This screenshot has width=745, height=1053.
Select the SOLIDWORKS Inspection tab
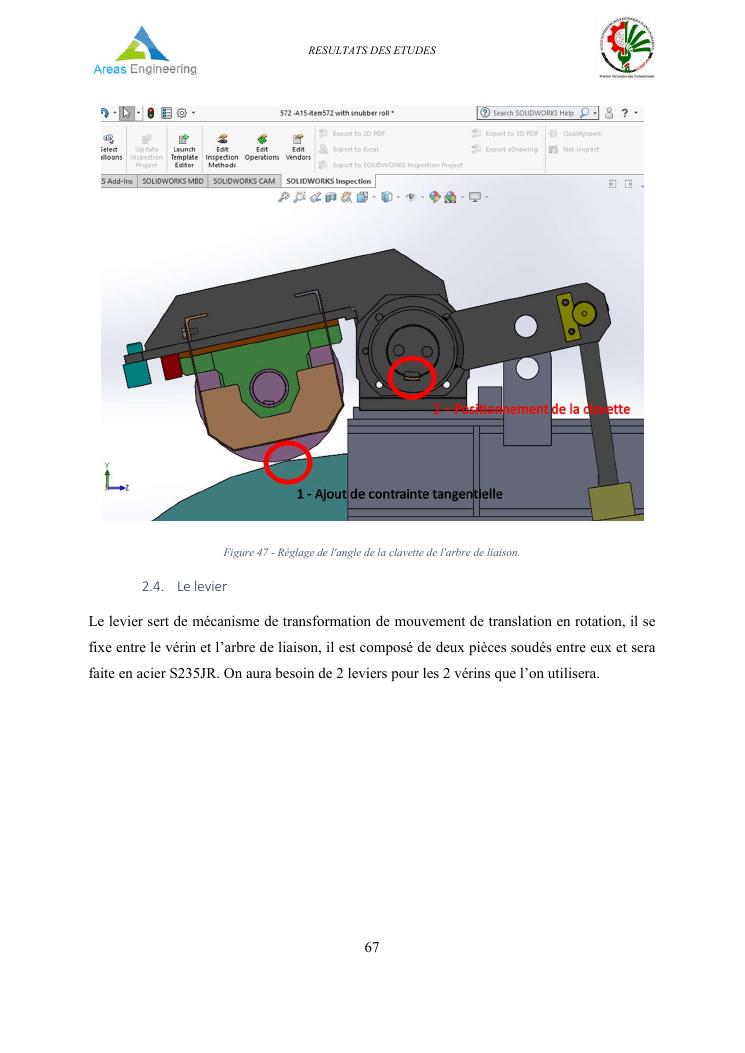[x=327, y=181]
